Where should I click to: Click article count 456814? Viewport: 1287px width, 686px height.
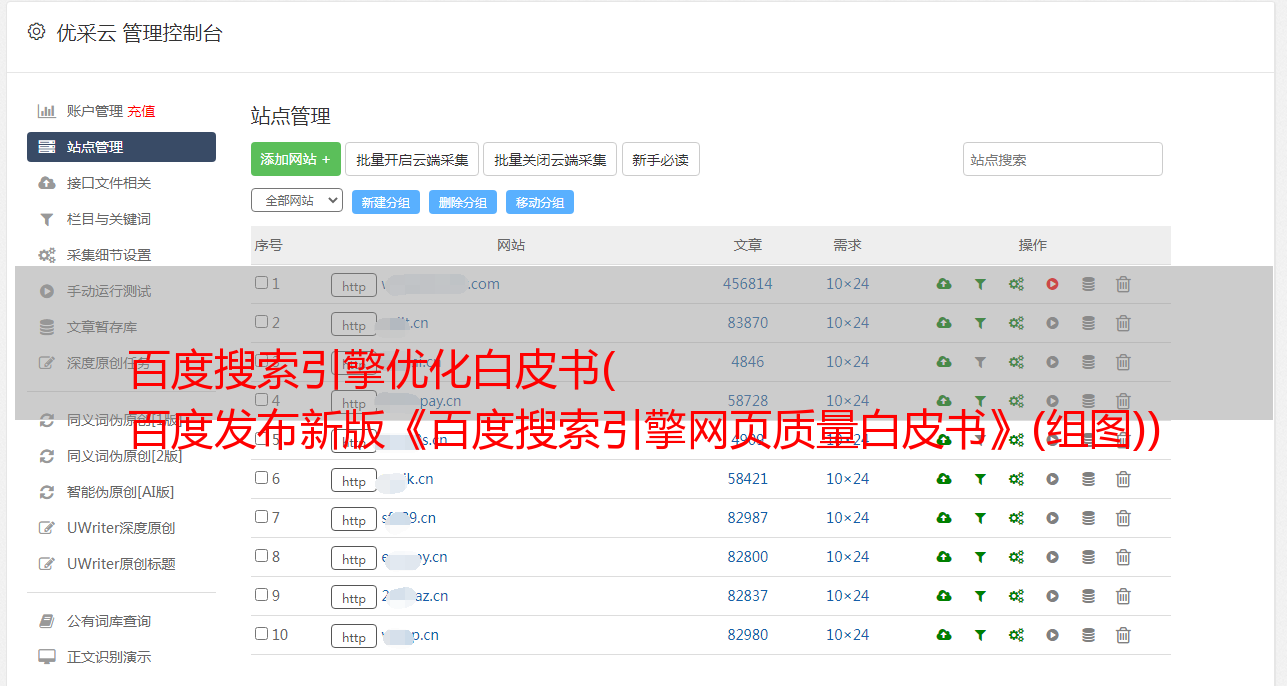(748, 284)
